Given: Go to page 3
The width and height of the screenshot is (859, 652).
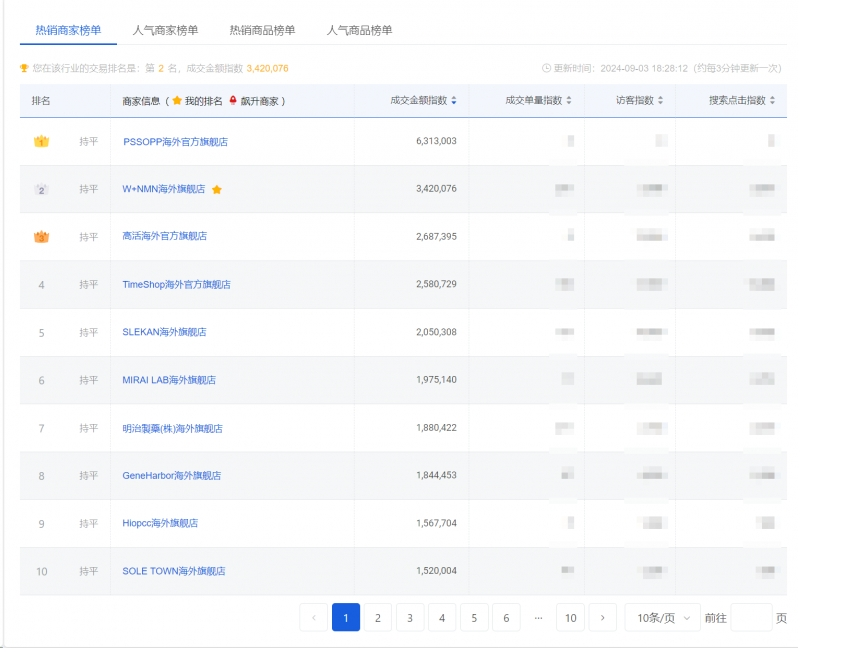Looking at the screenshot, I should [410, 617].
